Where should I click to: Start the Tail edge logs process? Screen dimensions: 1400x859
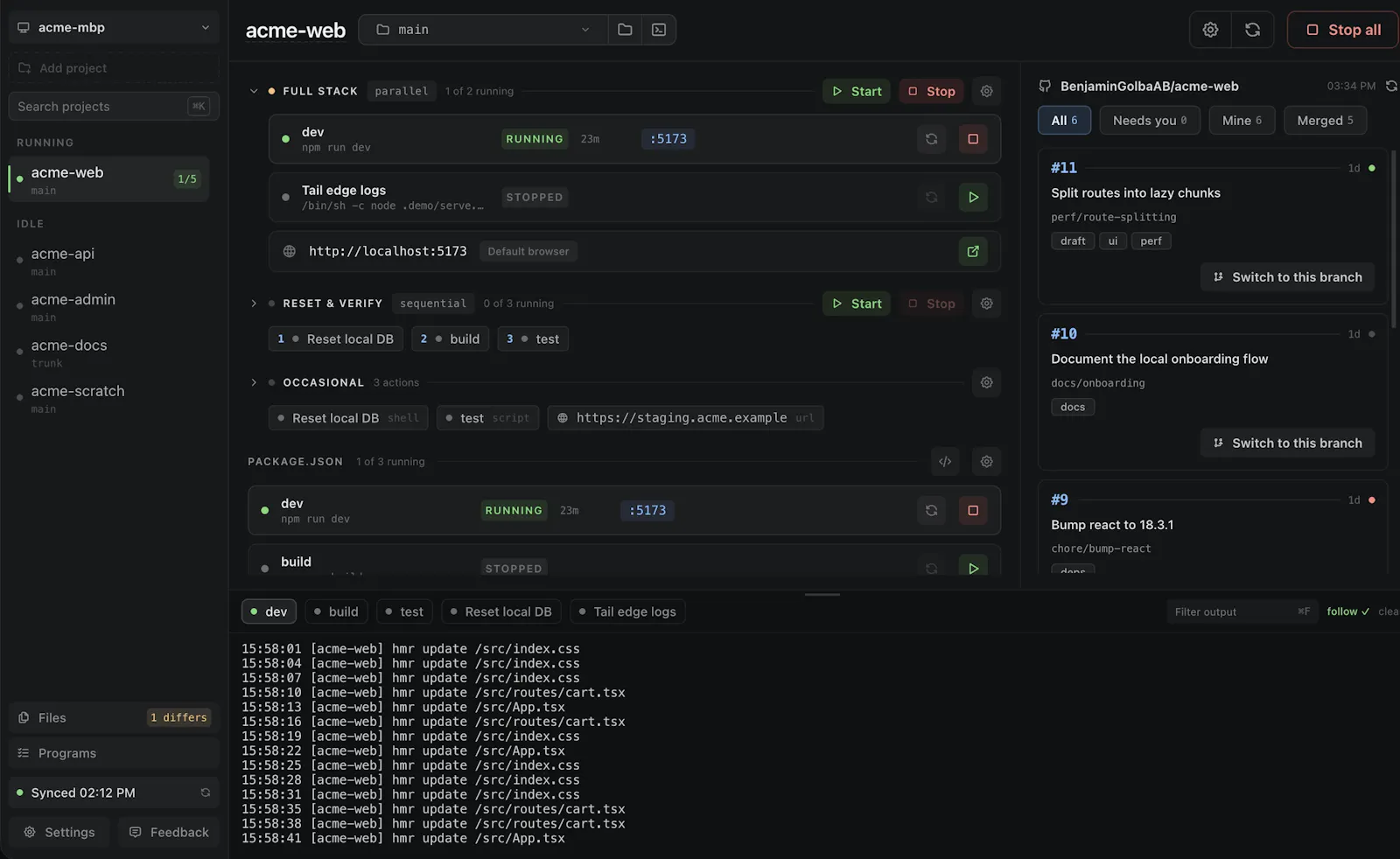pos(973,198)
